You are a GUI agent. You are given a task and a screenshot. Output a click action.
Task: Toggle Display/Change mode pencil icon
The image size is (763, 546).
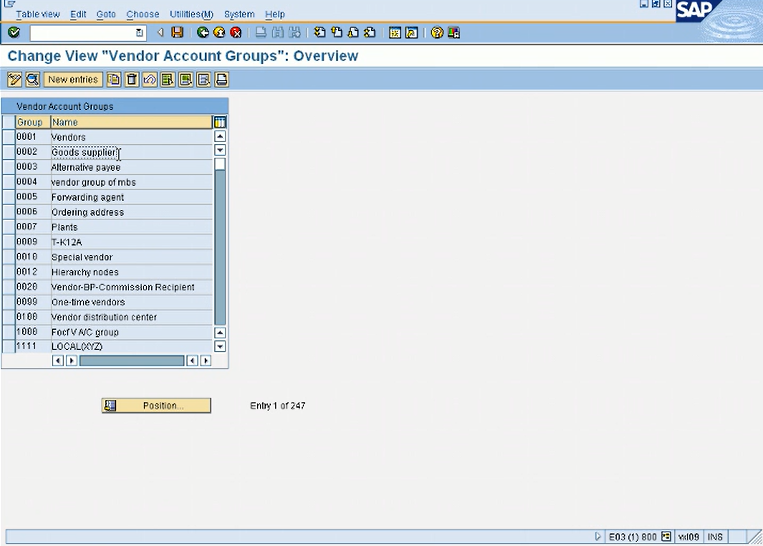[14, 79]
